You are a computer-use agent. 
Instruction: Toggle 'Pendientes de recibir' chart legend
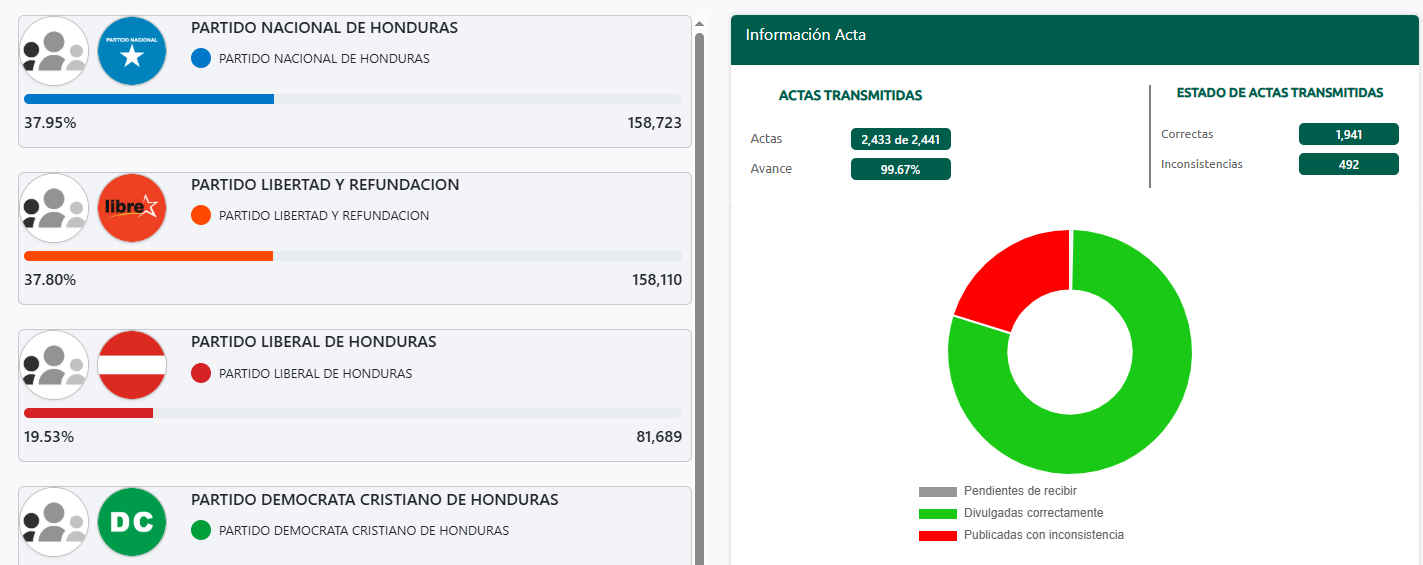[x=1019, y=491]
